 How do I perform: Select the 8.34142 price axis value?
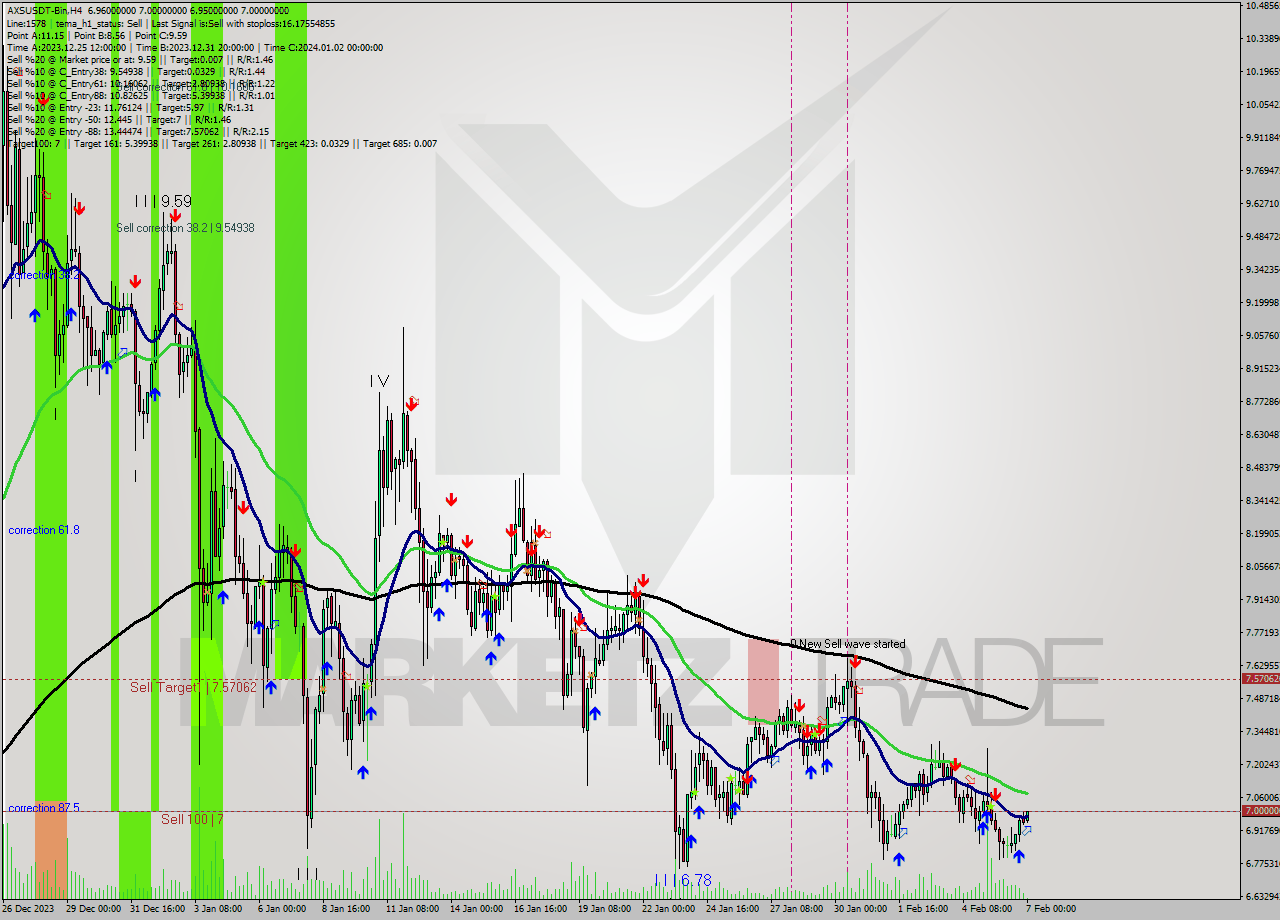coord(1262,501)
